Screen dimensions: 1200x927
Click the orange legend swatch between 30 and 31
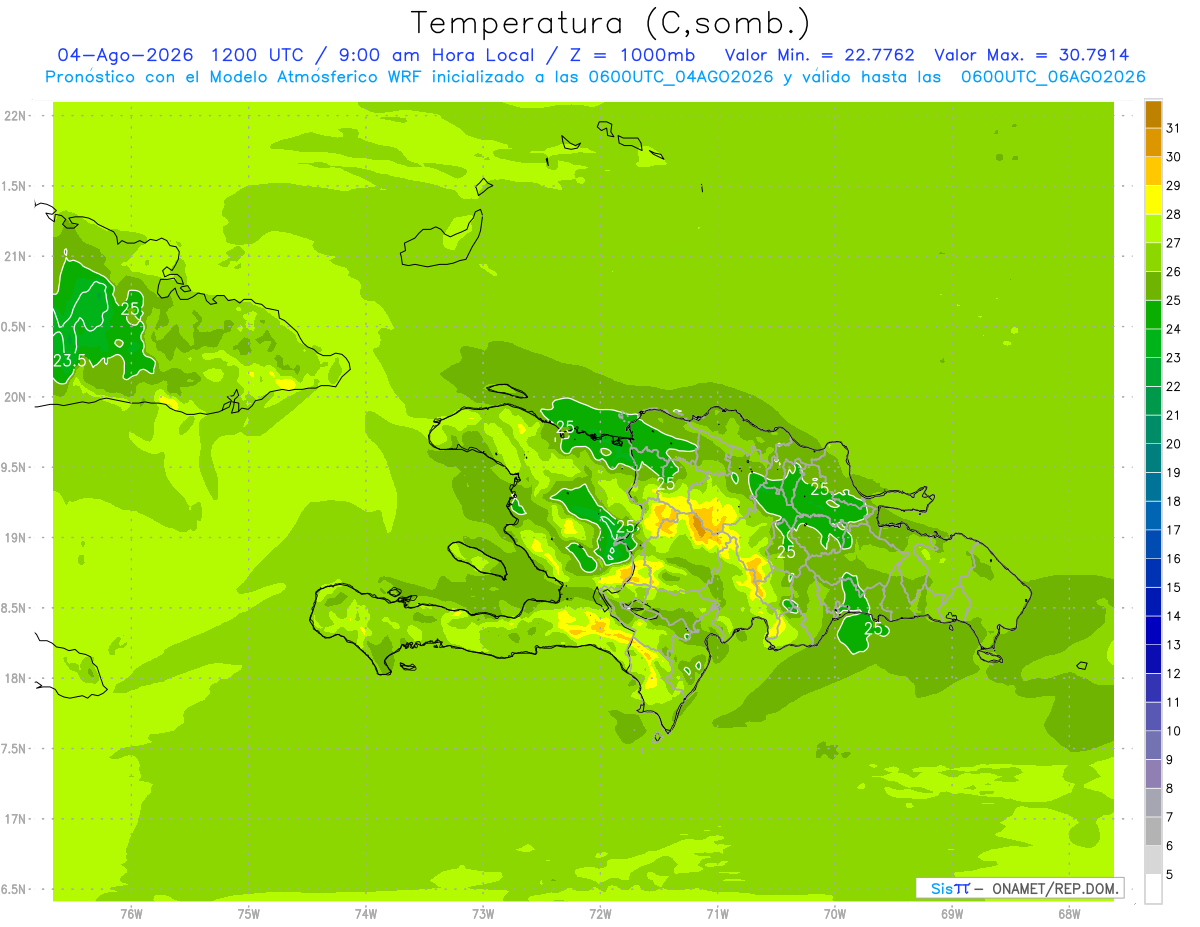pos(1153,142)
